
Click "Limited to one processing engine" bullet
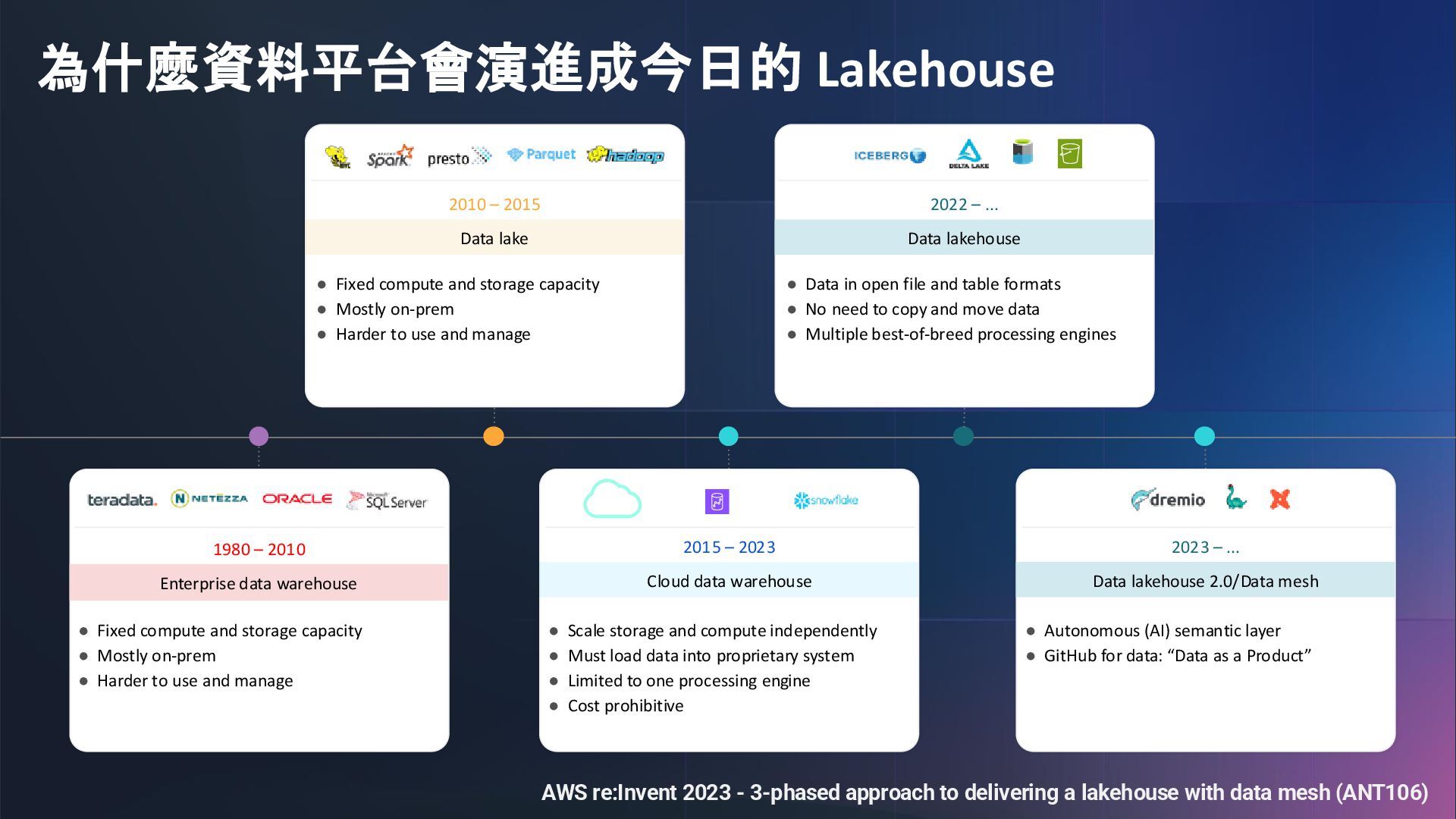[689, 681]
